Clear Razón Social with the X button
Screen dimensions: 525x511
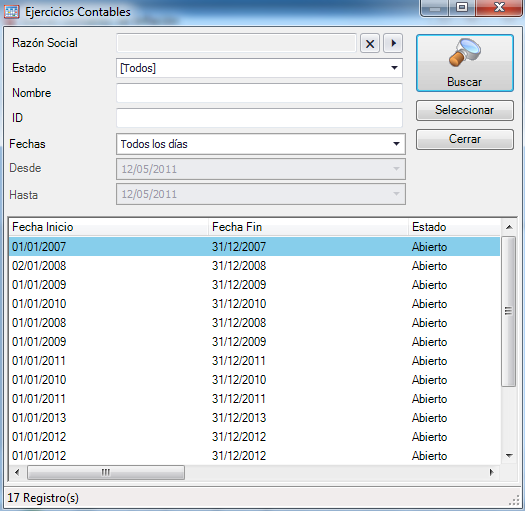point(370,43)
